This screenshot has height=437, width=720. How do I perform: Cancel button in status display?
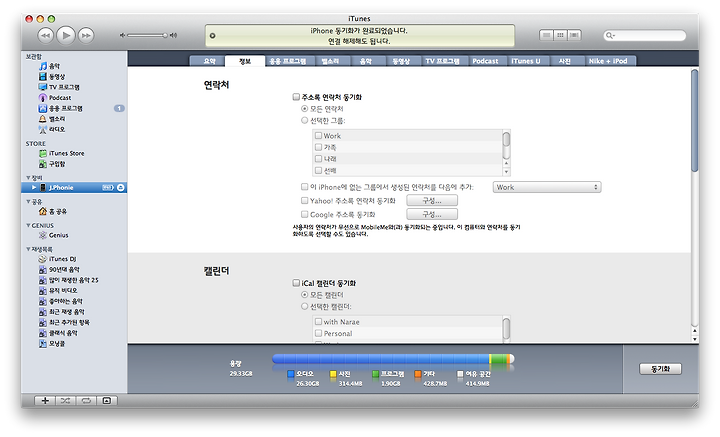click(212, 36)
